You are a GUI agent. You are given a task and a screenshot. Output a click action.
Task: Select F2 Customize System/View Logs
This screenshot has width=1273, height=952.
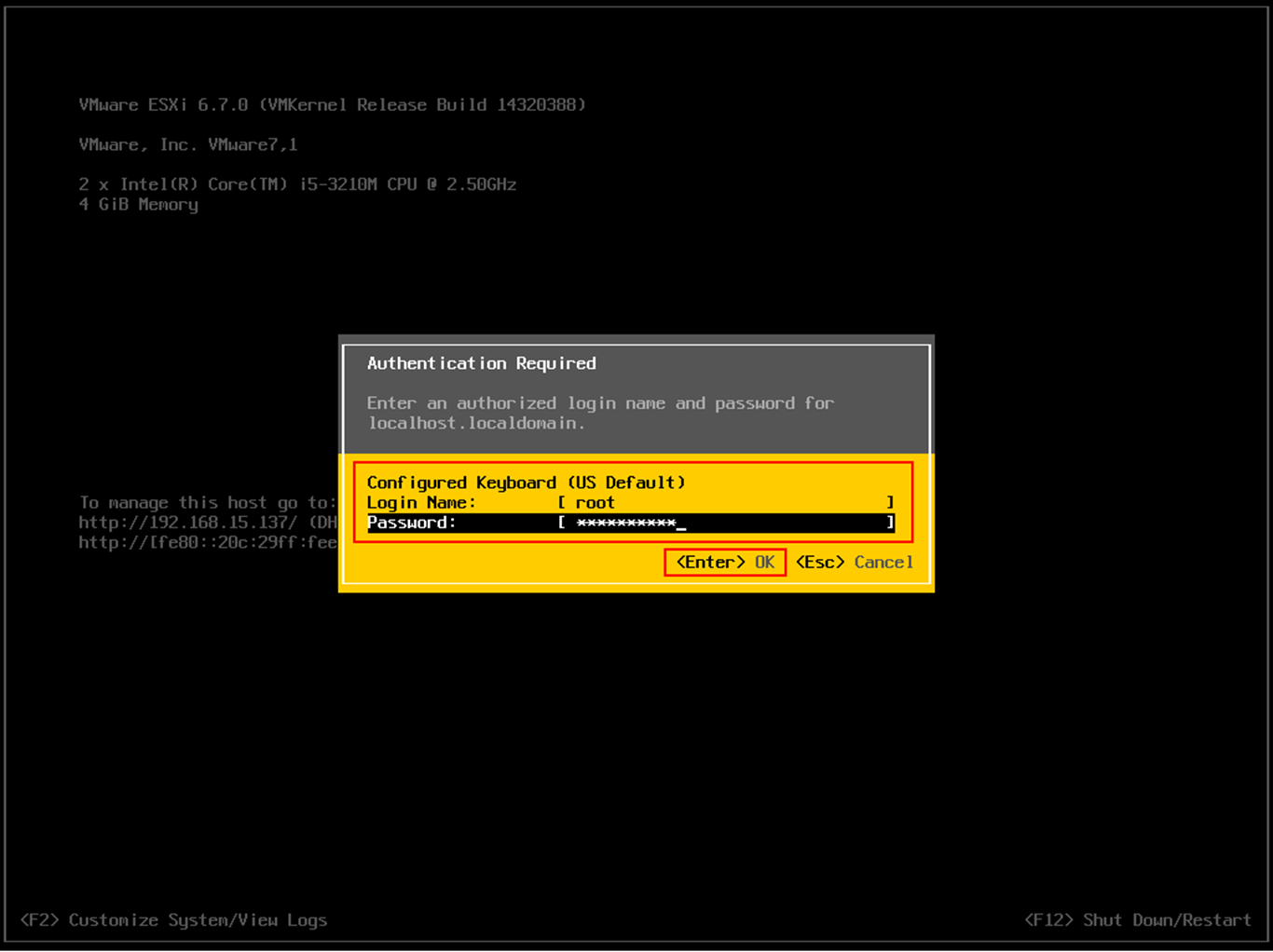click(174, 920)
